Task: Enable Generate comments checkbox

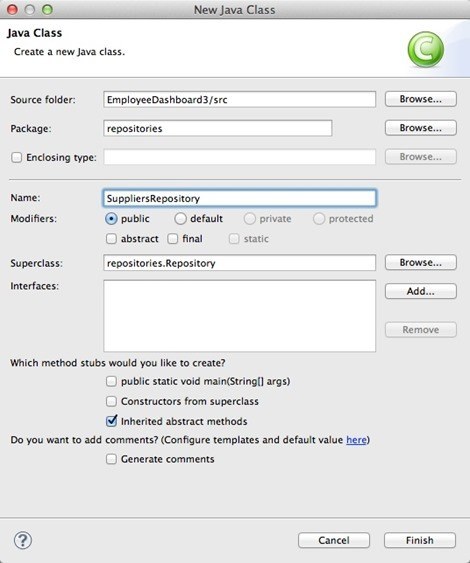Action: (x=111, y=459)
